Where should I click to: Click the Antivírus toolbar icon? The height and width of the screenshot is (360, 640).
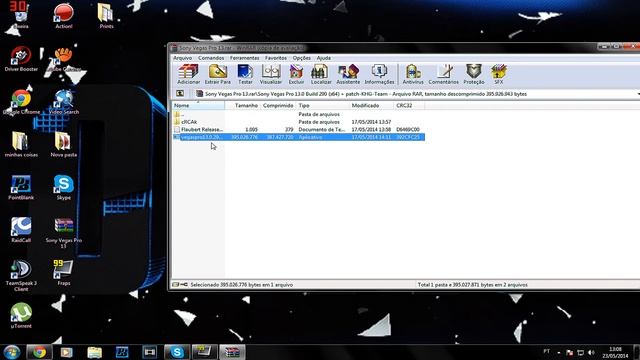click(413, 74)
